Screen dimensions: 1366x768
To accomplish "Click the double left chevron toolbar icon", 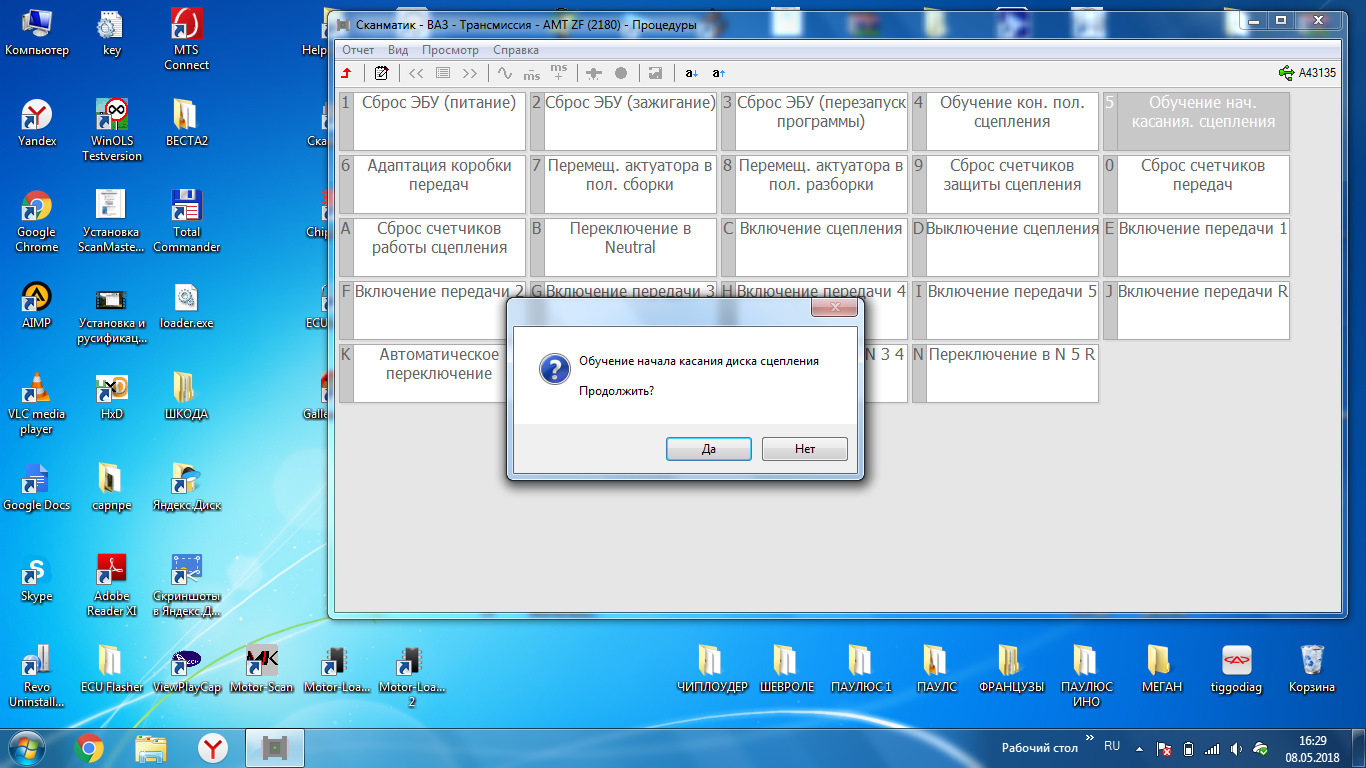I will click(x=417, y=73).
